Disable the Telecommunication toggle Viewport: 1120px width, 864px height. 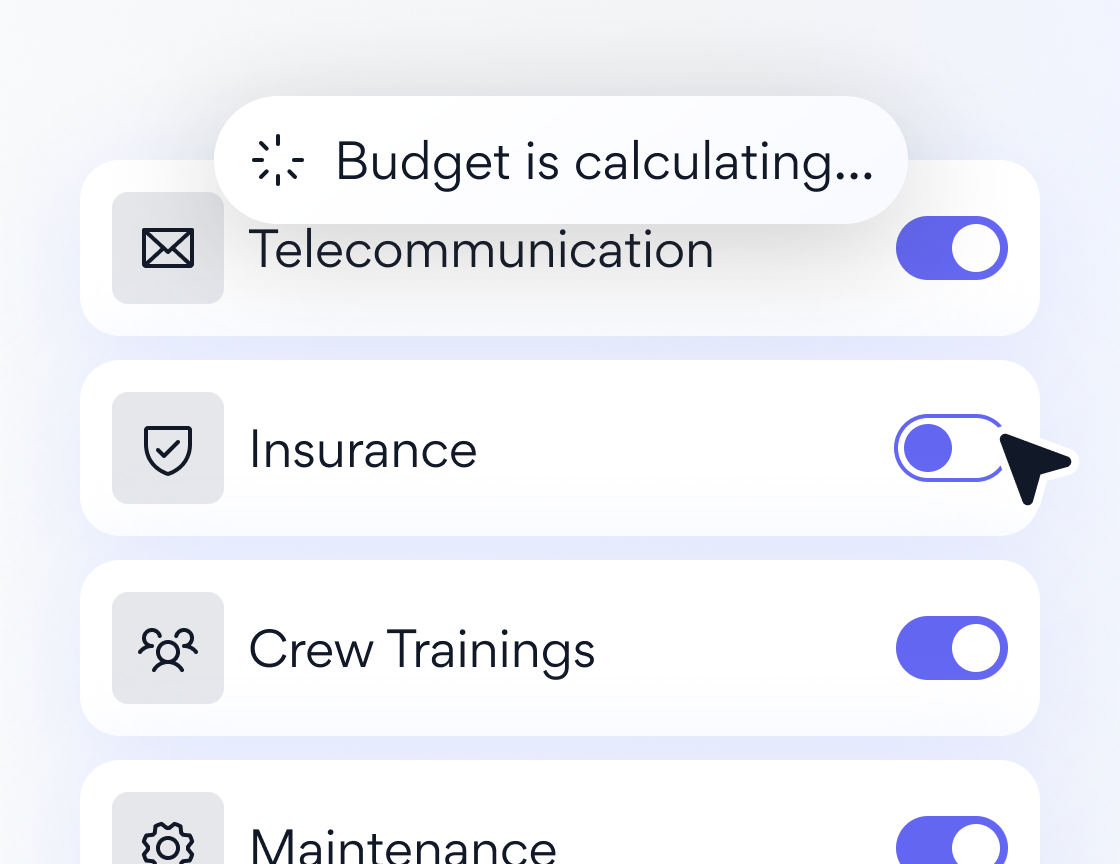[x=951, y=248]
